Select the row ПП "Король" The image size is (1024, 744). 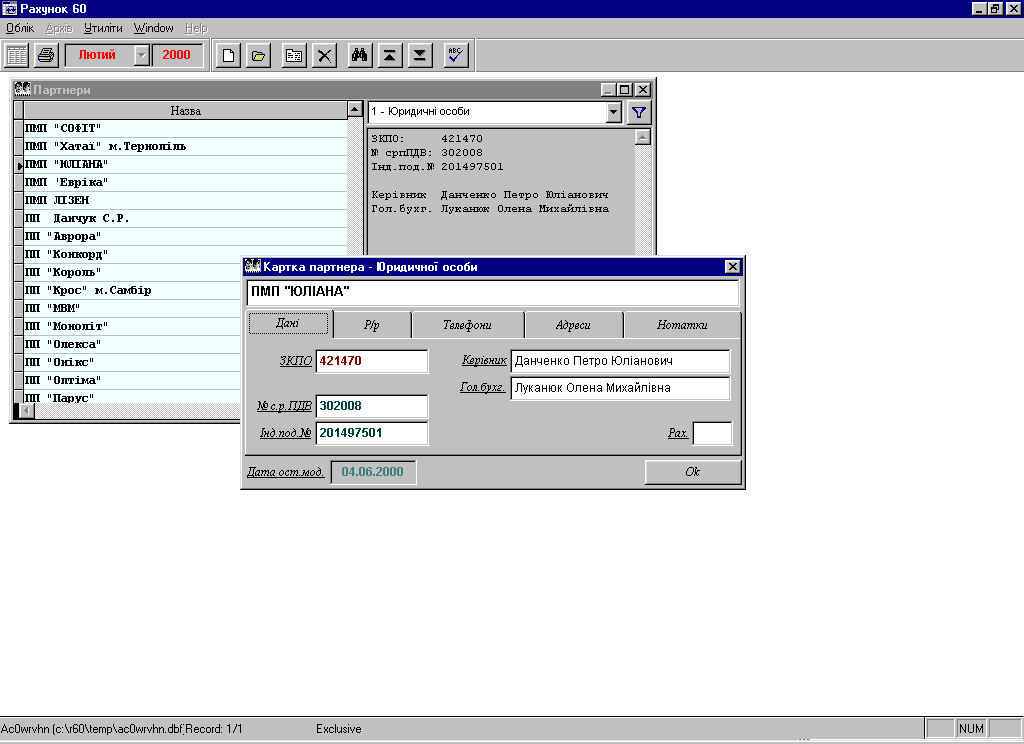(133, 272)
